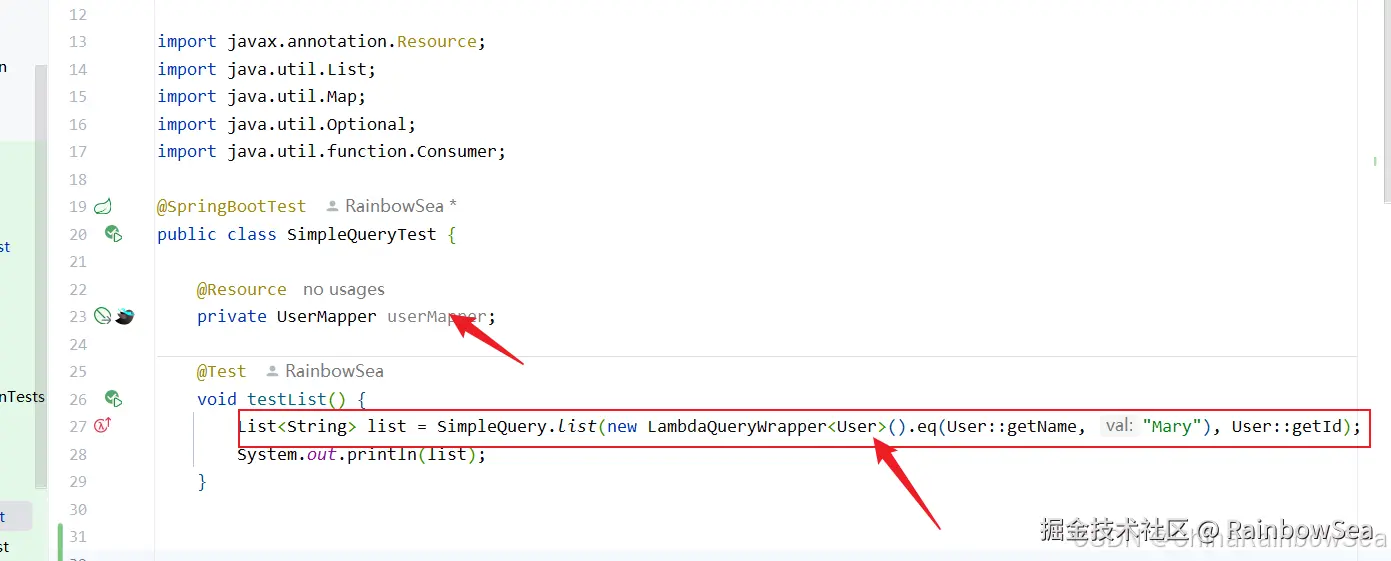Click the import javax.annotation.Resource line
The height and width of the screenshot is (561, 1391).
321,42
